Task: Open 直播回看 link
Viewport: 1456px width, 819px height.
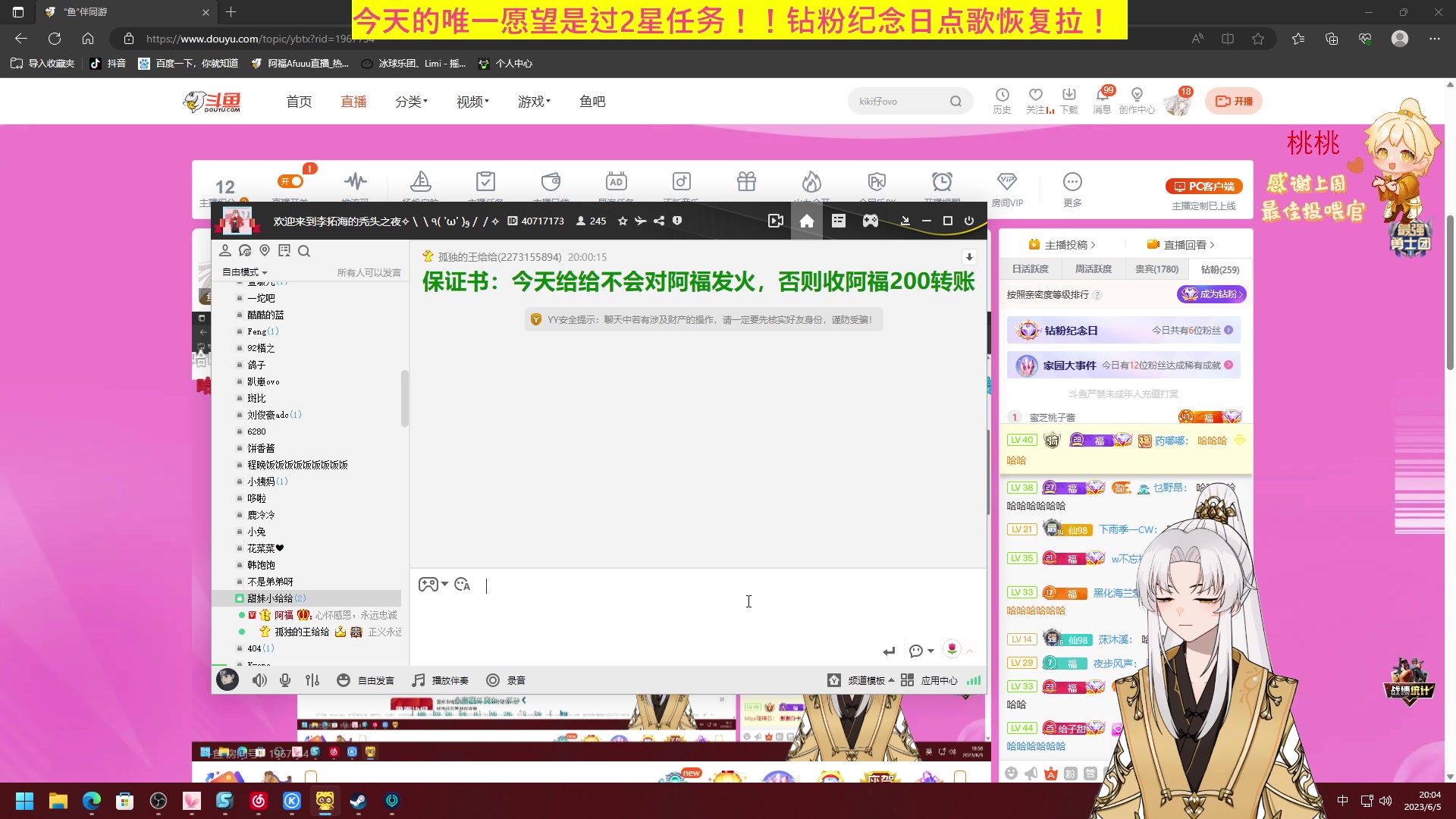Action: [x=1181, y=245]
